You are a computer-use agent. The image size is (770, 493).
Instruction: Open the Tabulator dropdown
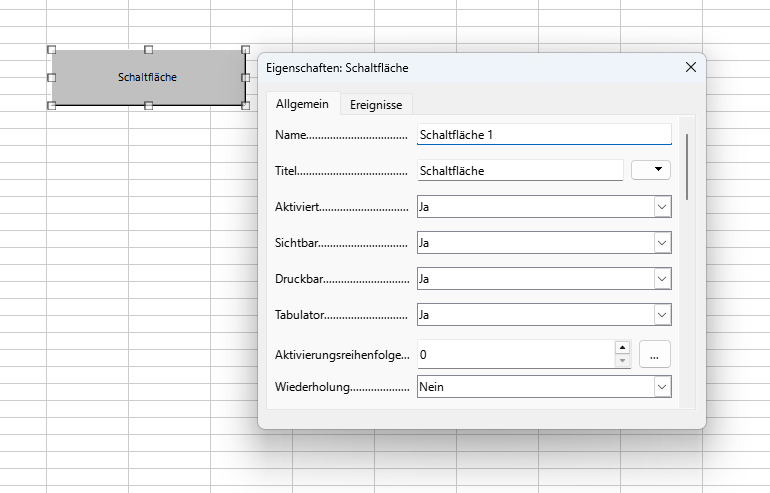coord(662,314)
